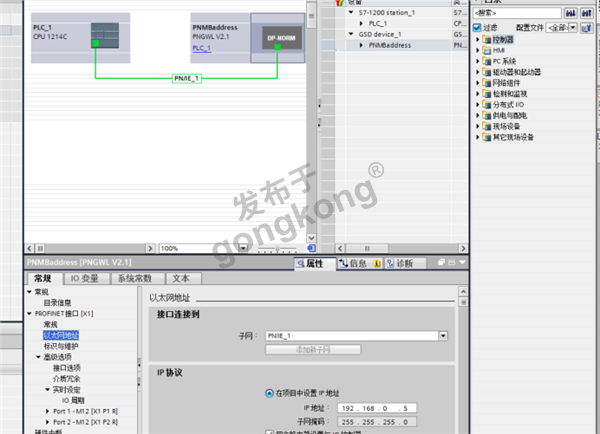Select the PN/IE_1 network label
This screenshot has height=434, width=600.
pyautogui.click(x=186, y=78)
